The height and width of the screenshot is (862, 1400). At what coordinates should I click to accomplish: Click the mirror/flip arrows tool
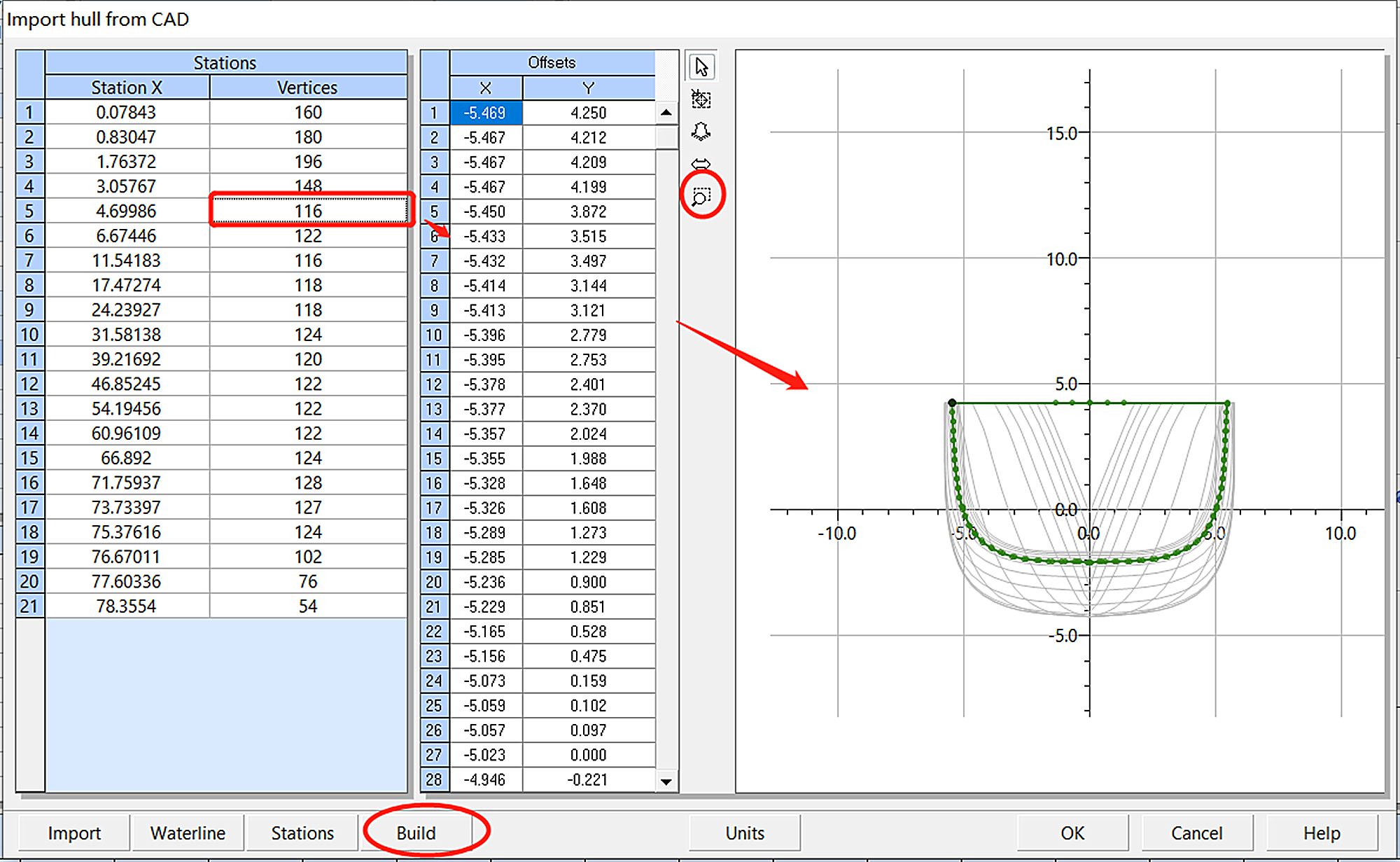point(701,163)
